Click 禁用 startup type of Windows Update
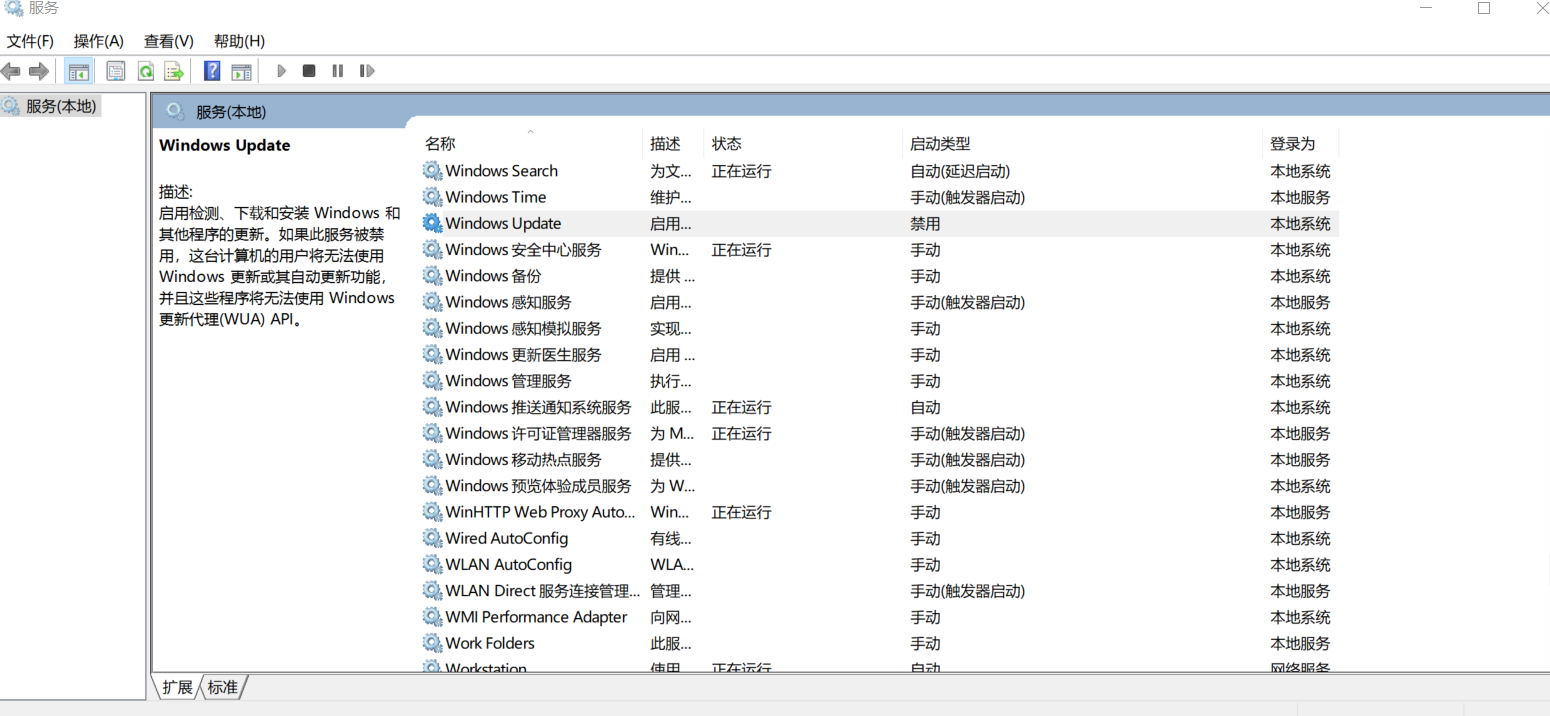1550x716 pixels. pos(925,223)
